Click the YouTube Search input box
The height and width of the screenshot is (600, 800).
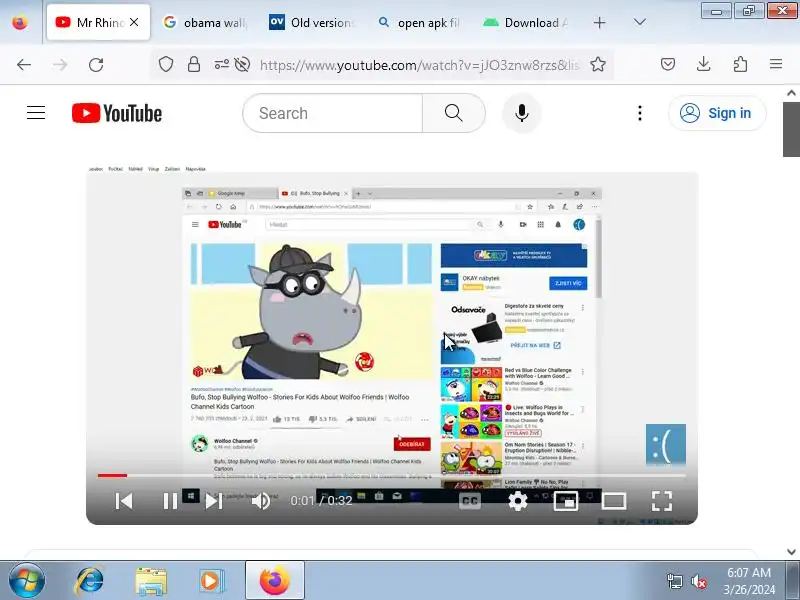(333, 113)
